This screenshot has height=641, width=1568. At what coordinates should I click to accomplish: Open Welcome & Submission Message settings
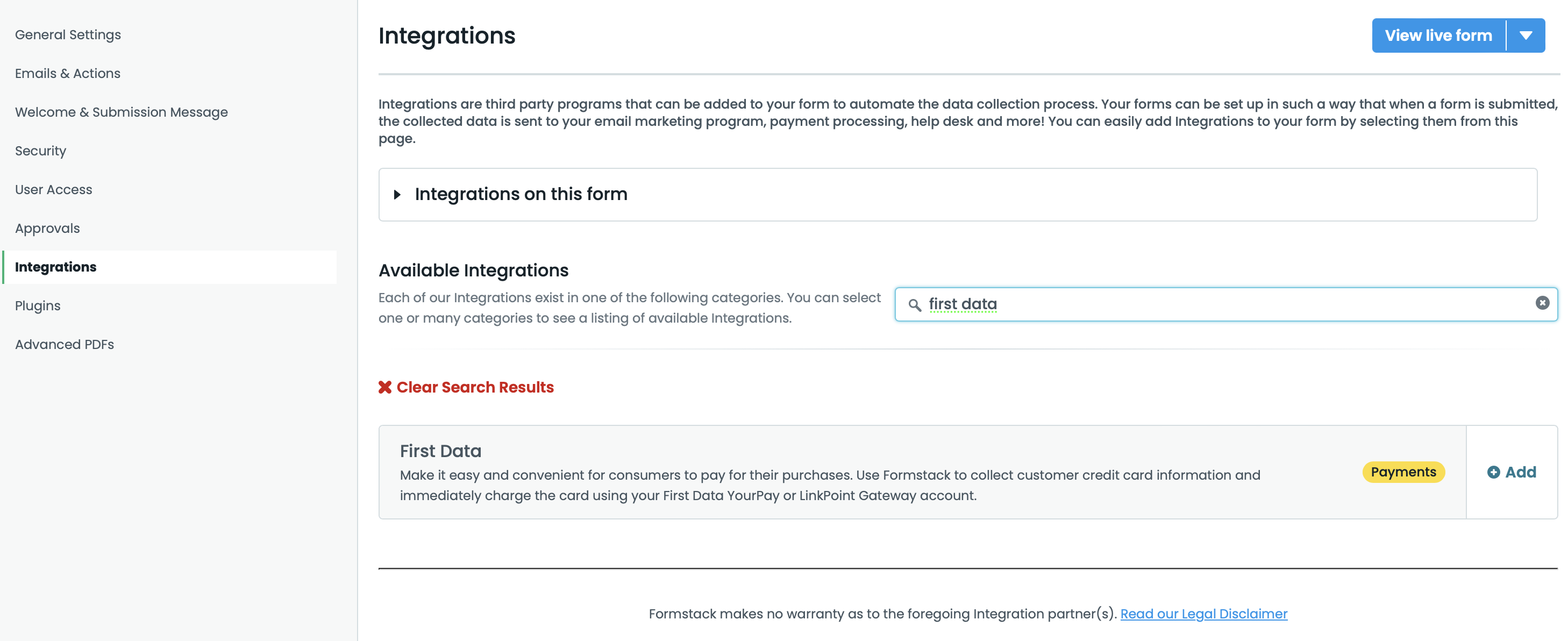121,112
